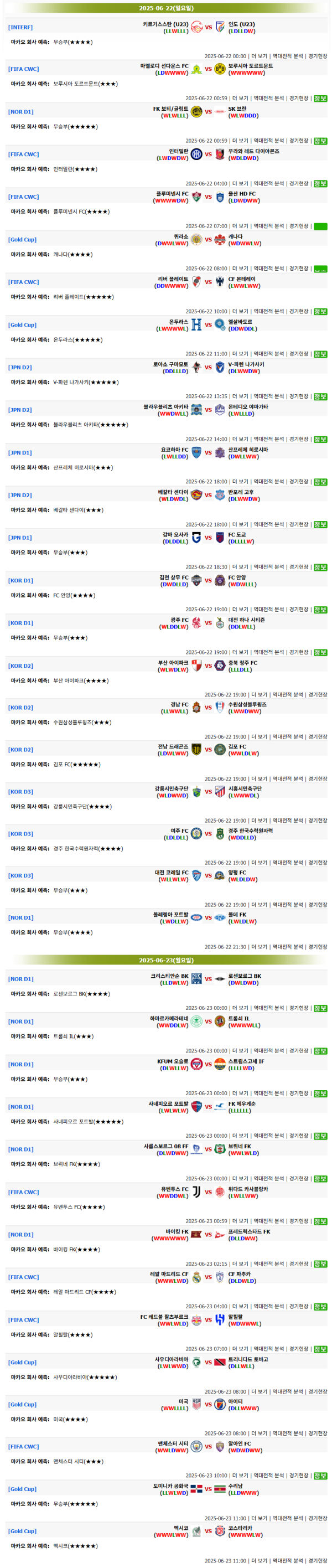Click the Real Madrid club crest

tap(196, 1277)
